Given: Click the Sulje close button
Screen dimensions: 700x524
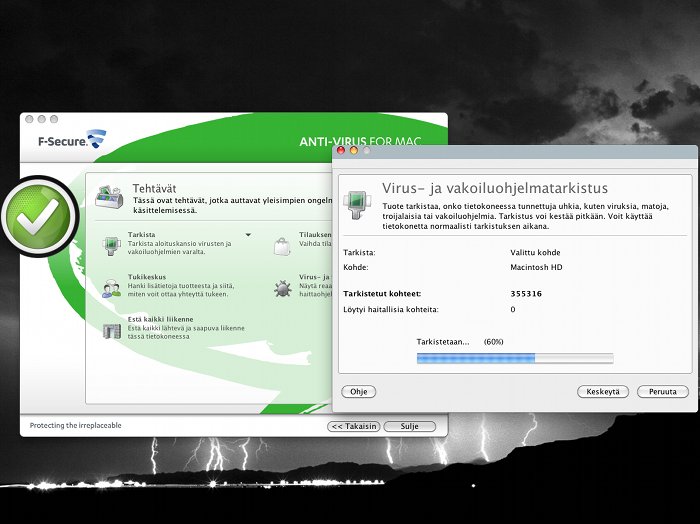Looking at the screenshot, I should [409, 426].
